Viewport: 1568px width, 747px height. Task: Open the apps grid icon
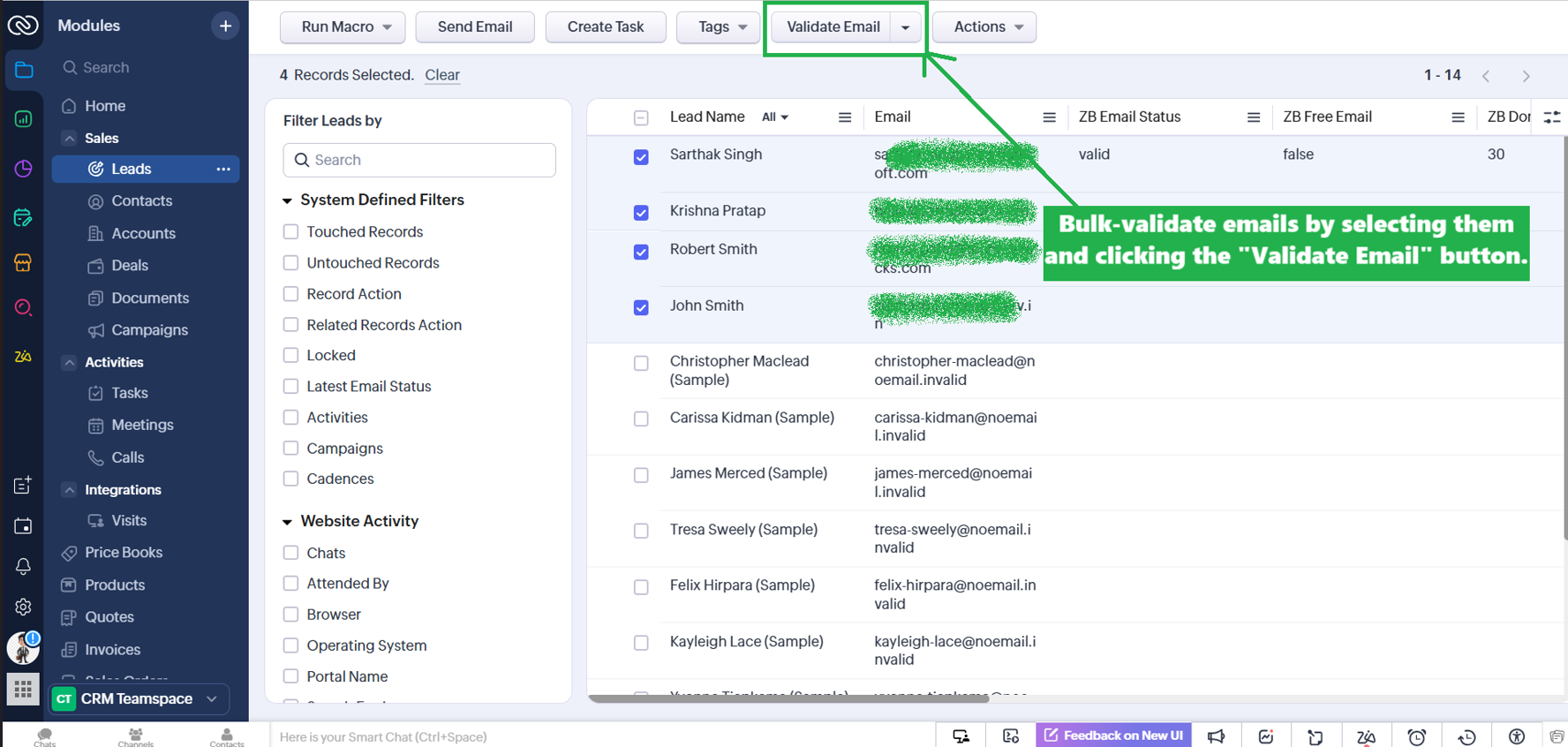(x=23, y=689)
